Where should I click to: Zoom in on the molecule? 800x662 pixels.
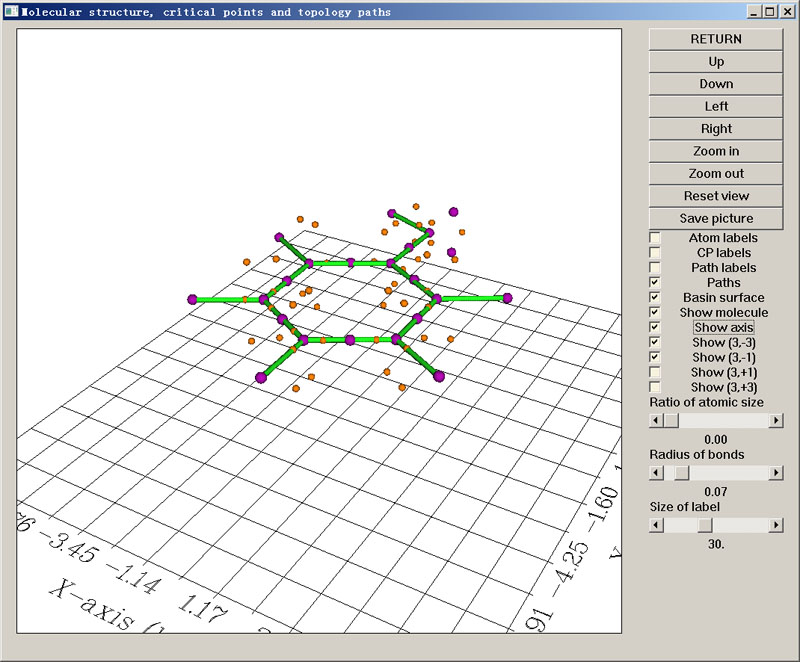click(716, 151)
